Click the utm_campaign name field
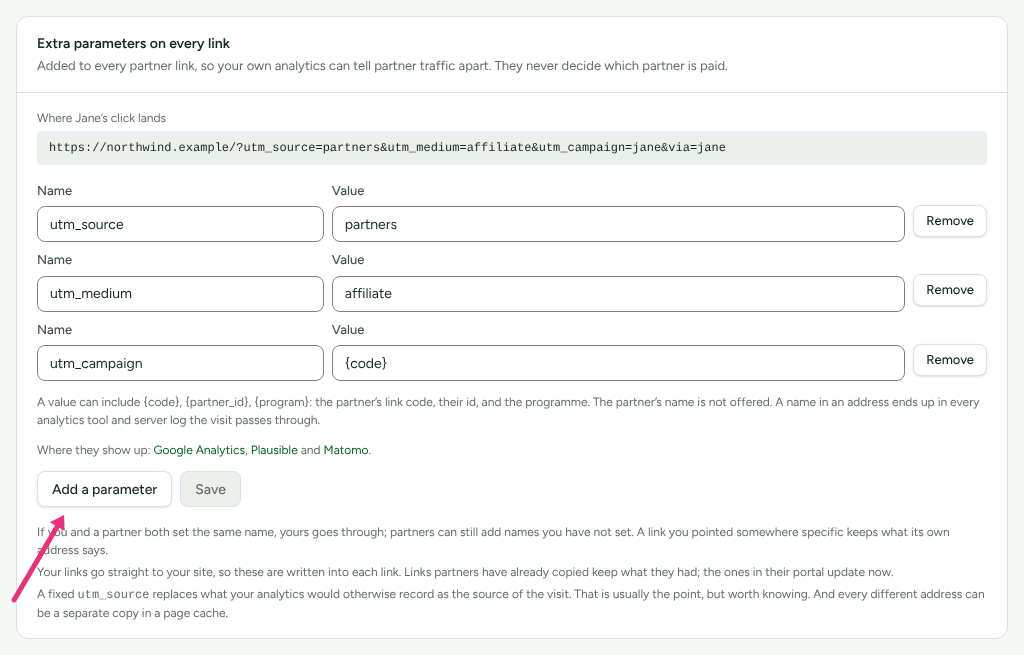This screenshot has height=655, width=1024. pos(180,363)
